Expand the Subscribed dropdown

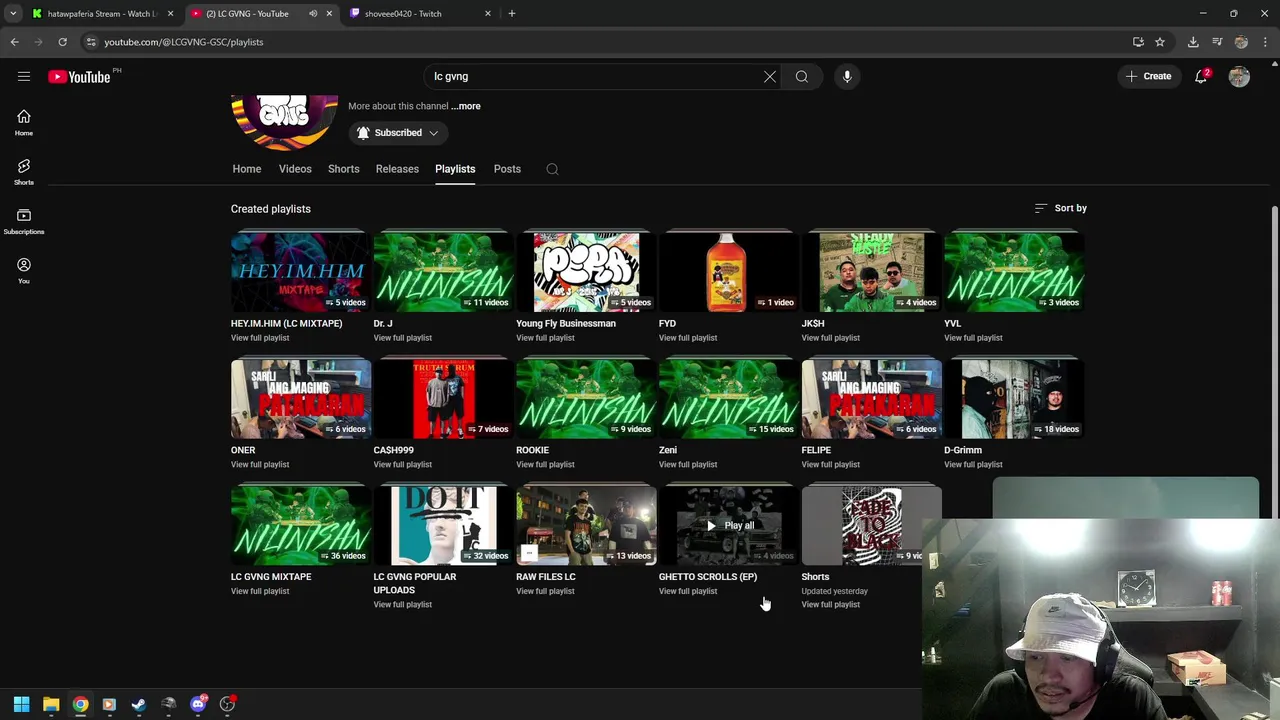[398, 133]
